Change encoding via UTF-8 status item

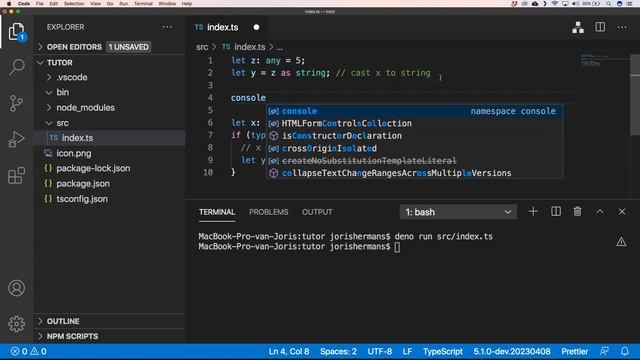click(380, 351)
